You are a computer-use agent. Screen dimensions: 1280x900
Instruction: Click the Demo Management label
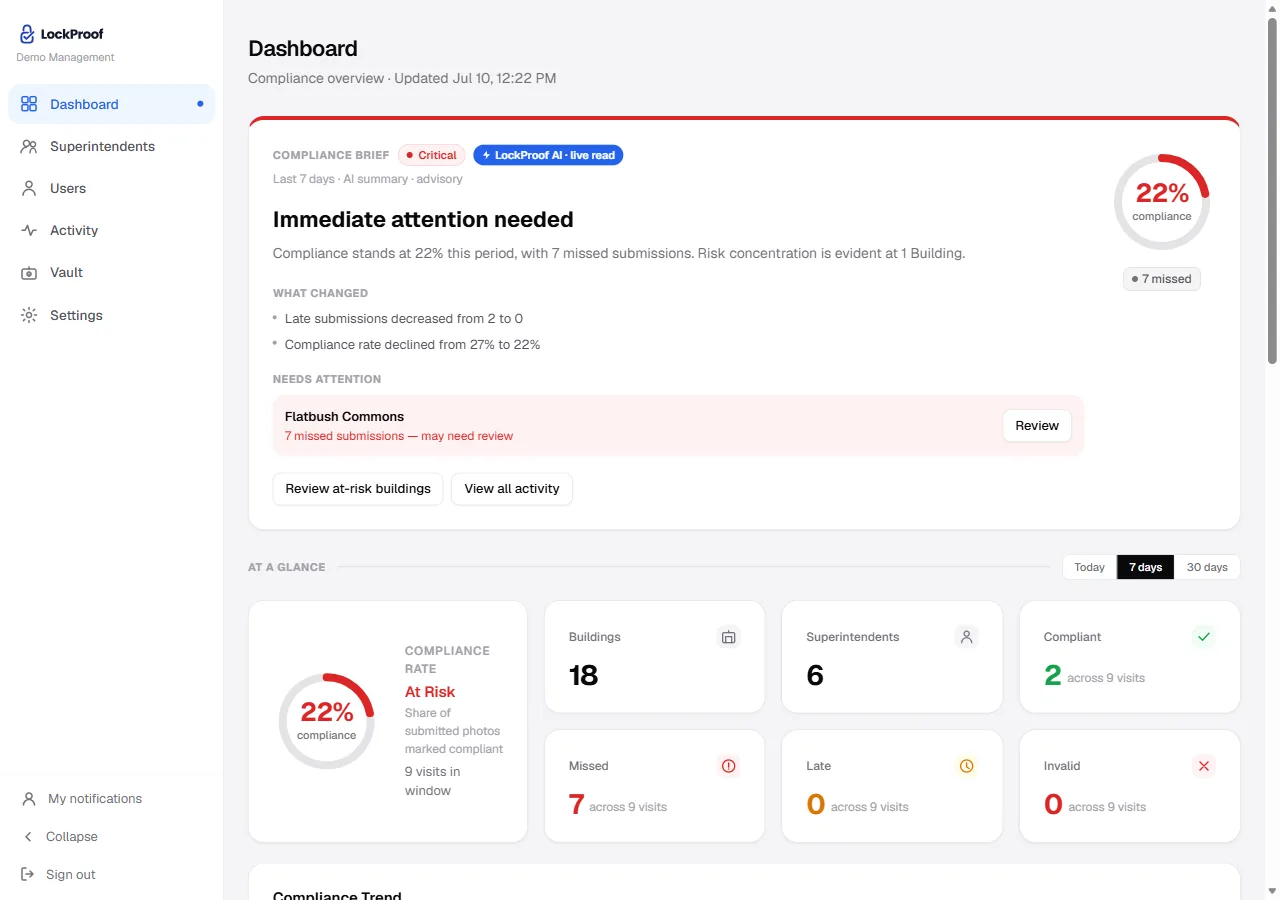(x=65, y=57)
